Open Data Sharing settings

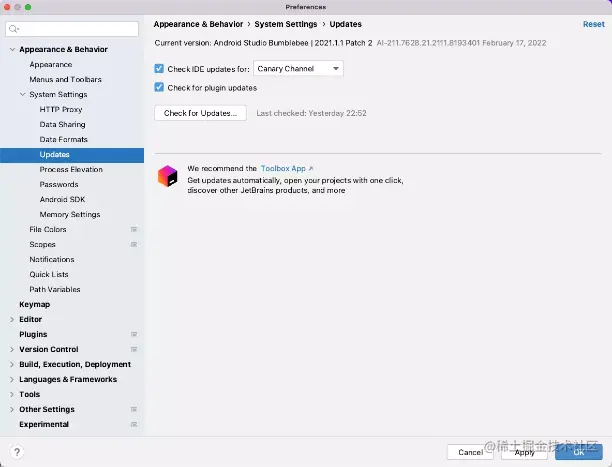(62, 124)
